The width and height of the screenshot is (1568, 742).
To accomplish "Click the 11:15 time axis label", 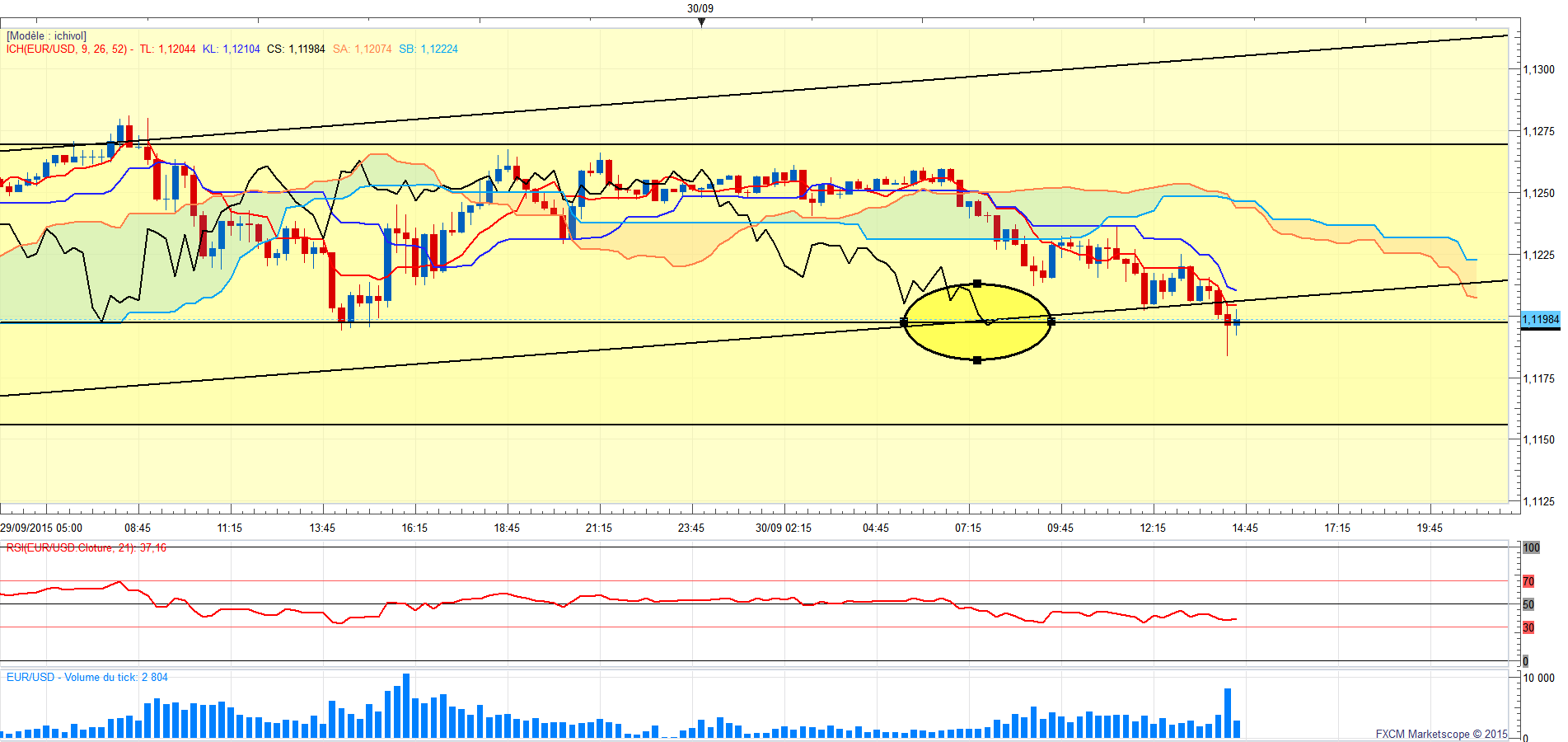I will tap(230, 528).
